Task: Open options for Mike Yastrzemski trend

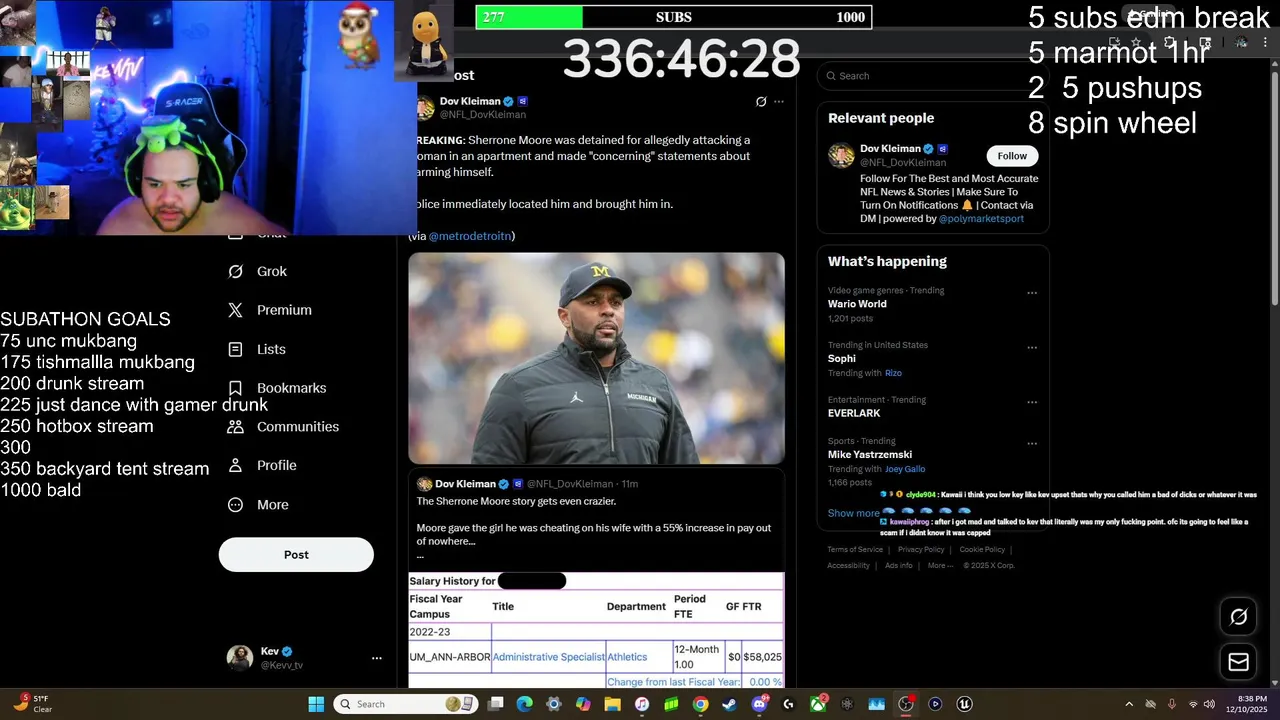Action: point(1032,444)
